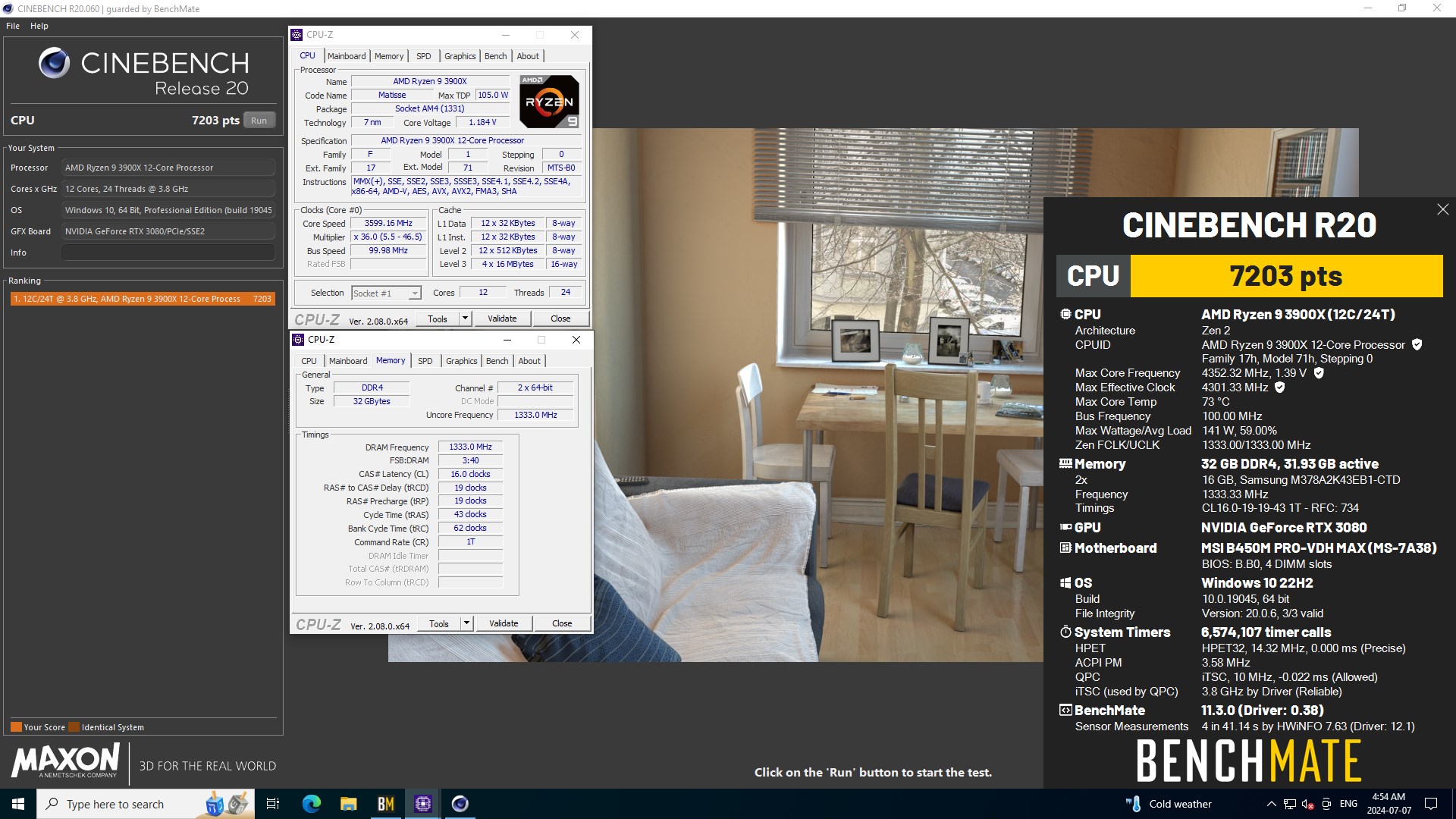Click Close button in lower CPU-Z window
The width and height of the screenshot is (1456, 819).
coord(562,624)
